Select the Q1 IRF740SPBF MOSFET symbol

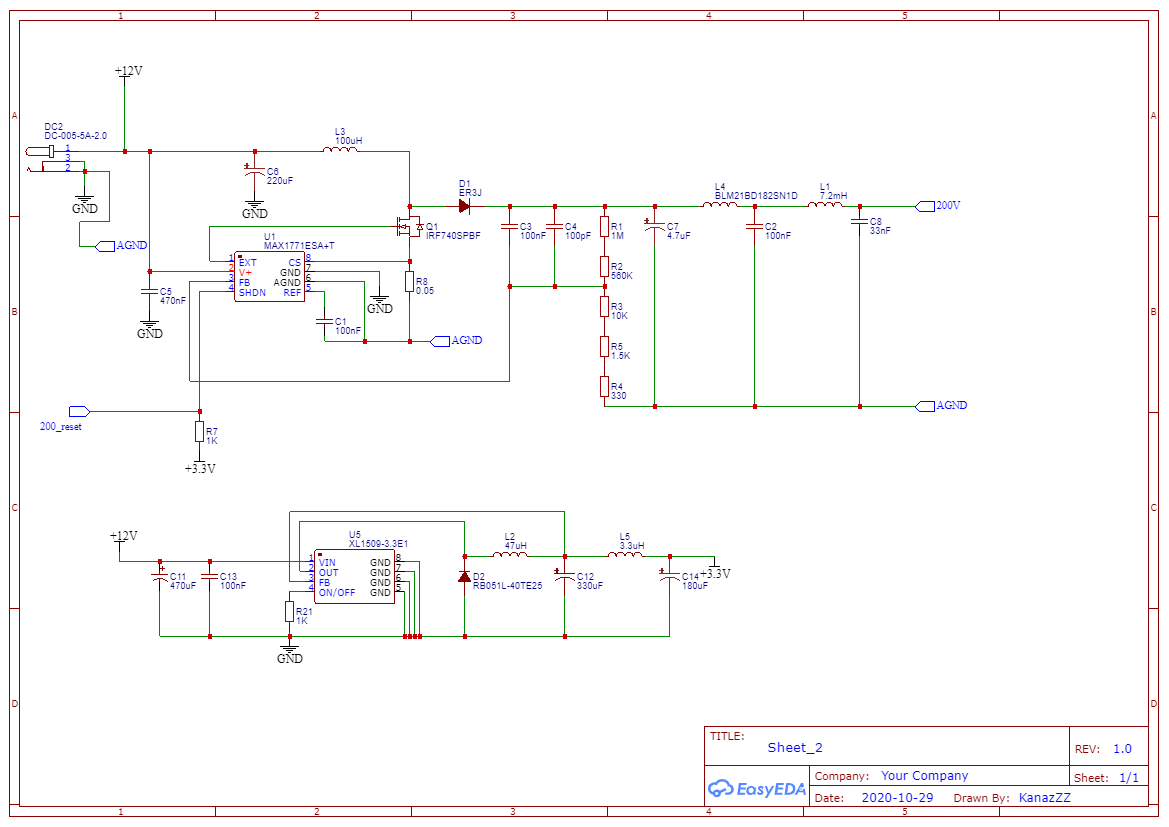[409, 226]
